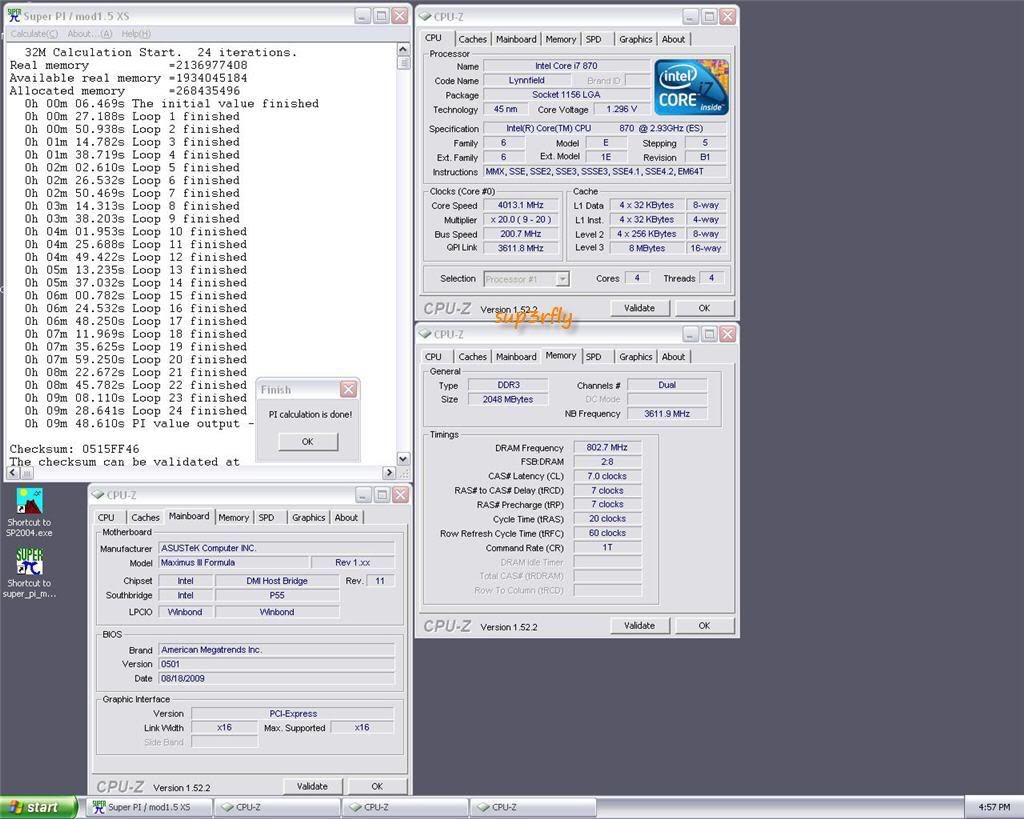Click OK on the Finish dialog
1024x819 pixels.
click(307, 441)
